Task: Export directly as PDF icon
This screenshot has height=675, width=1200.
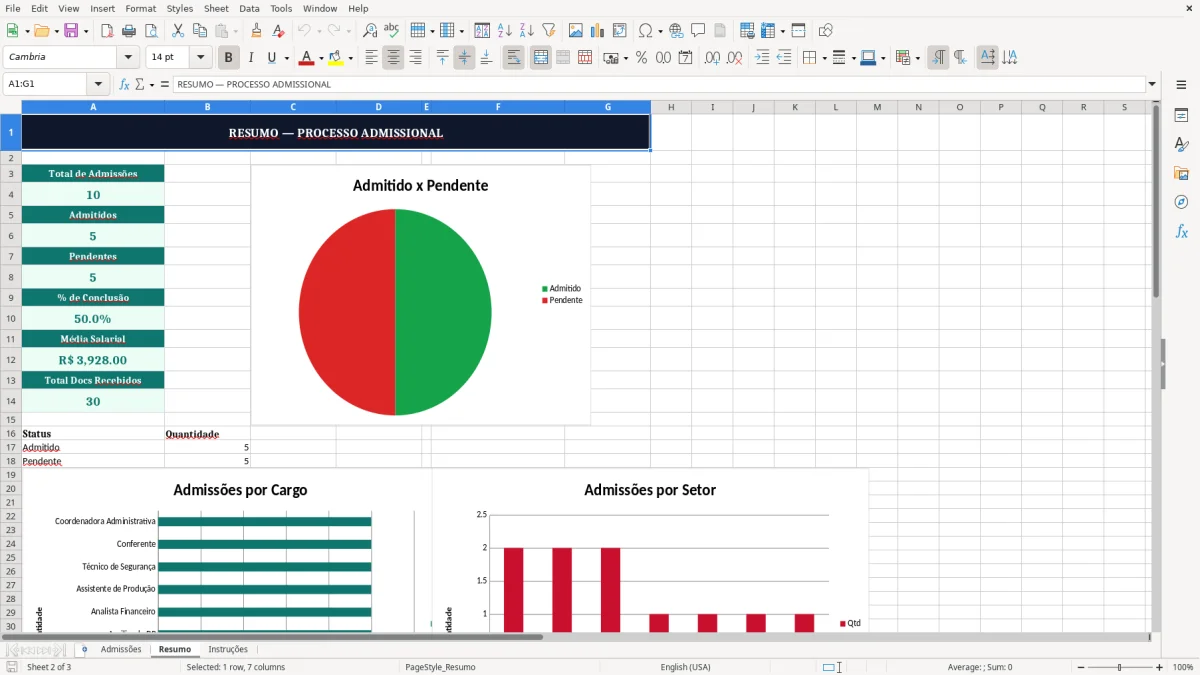Action: pyautogui.click(x=107, y=31)
